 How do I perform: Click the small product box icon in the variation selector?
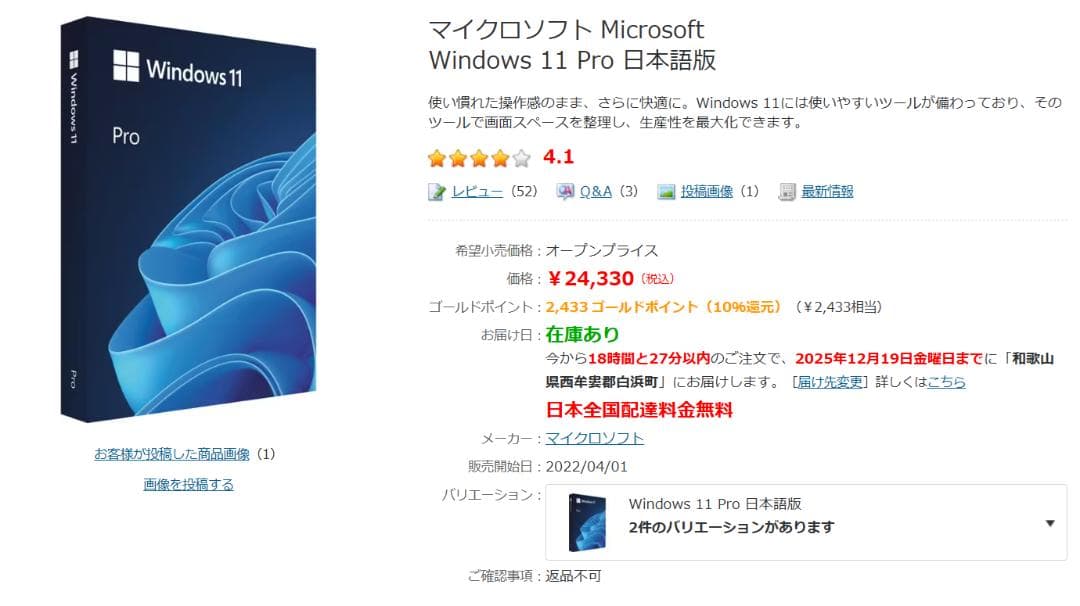pyautogui.click(x=586, y=521)
